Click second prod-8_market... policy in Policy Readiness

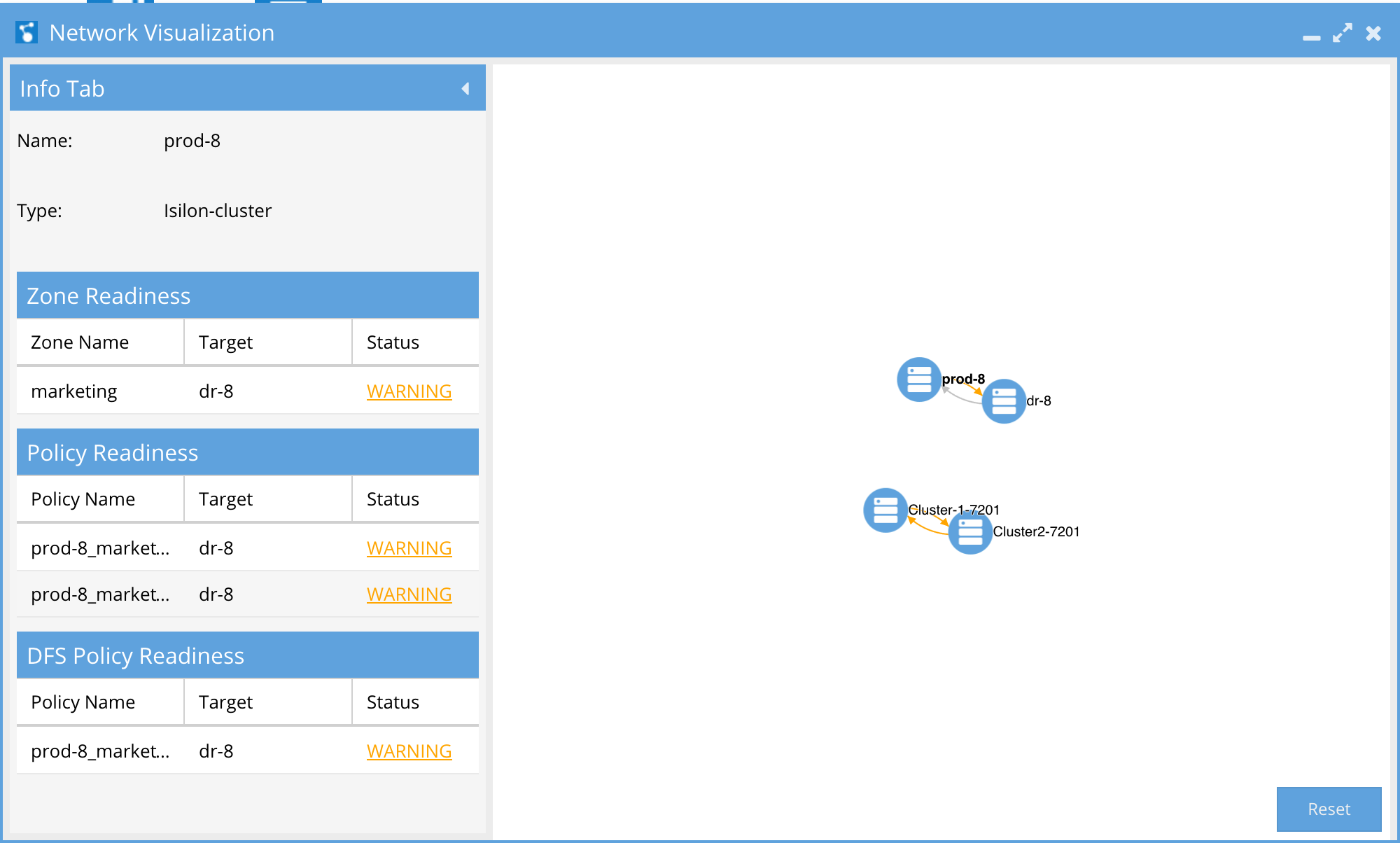coord(100,594)
